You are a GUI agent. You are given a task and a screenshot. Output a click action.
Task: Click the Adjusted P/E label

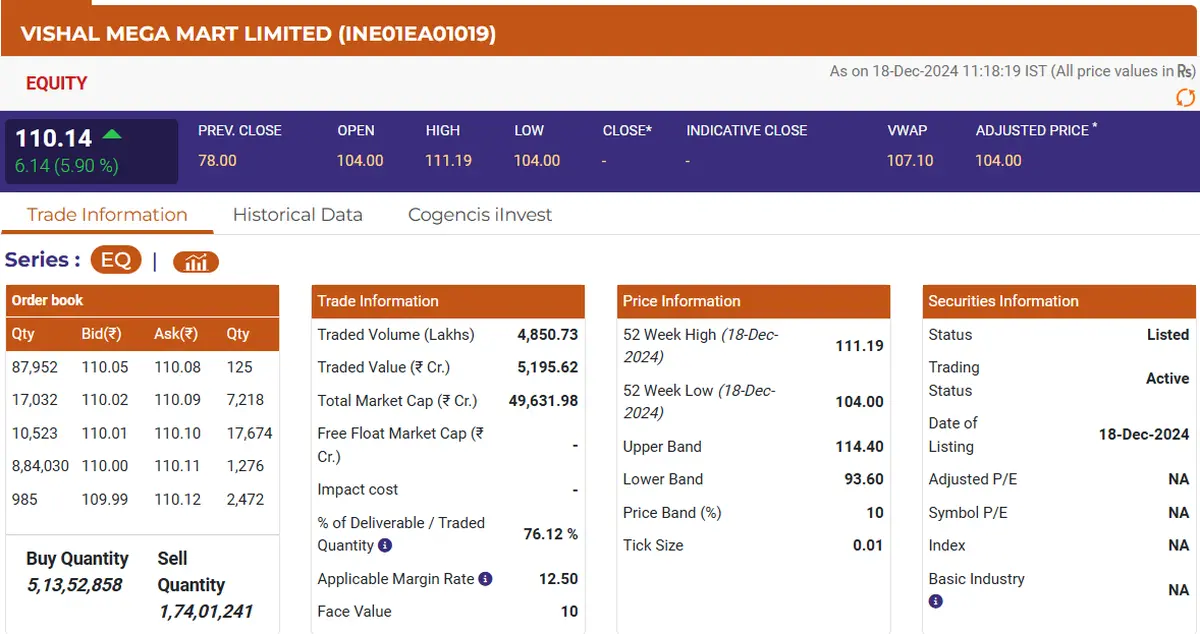[x=972, y=480]
